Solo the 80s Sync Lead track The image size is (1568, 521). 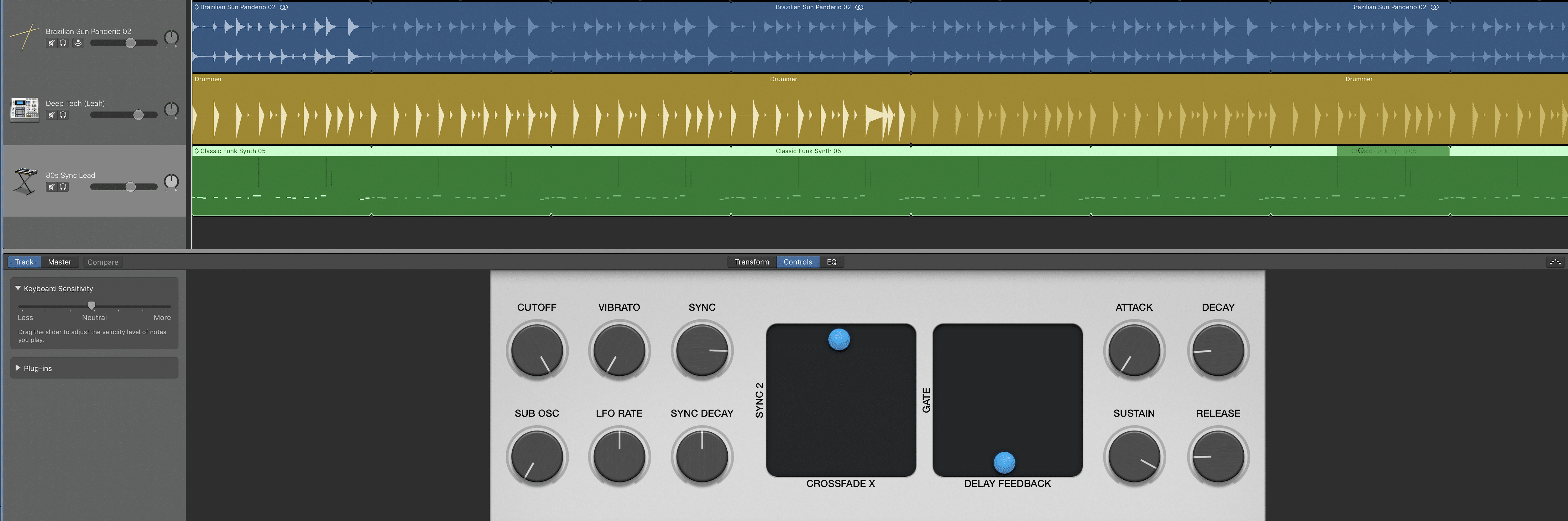[x=63, y=187]
